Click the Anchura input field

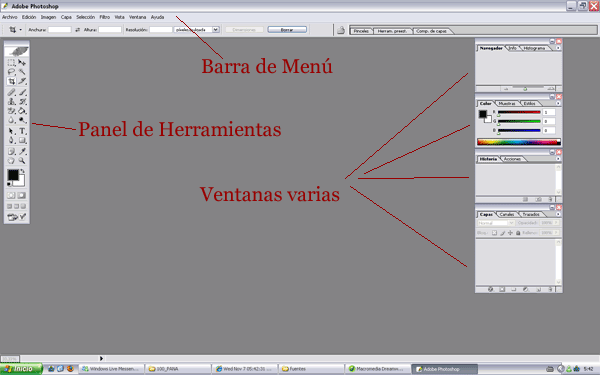coord(60,29)
